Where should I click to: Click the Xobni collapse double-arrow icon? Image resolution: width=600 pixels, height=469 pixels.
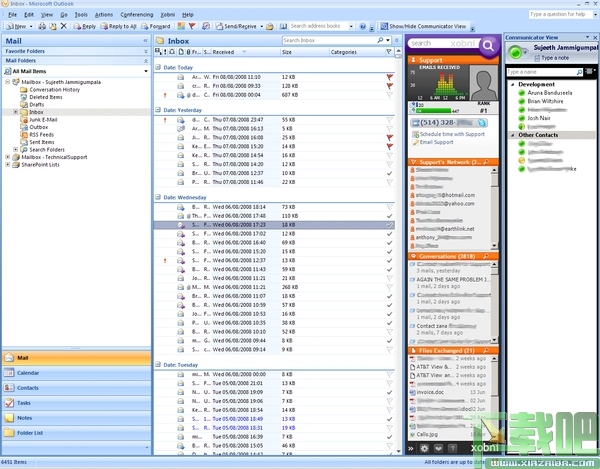(411, 448)
